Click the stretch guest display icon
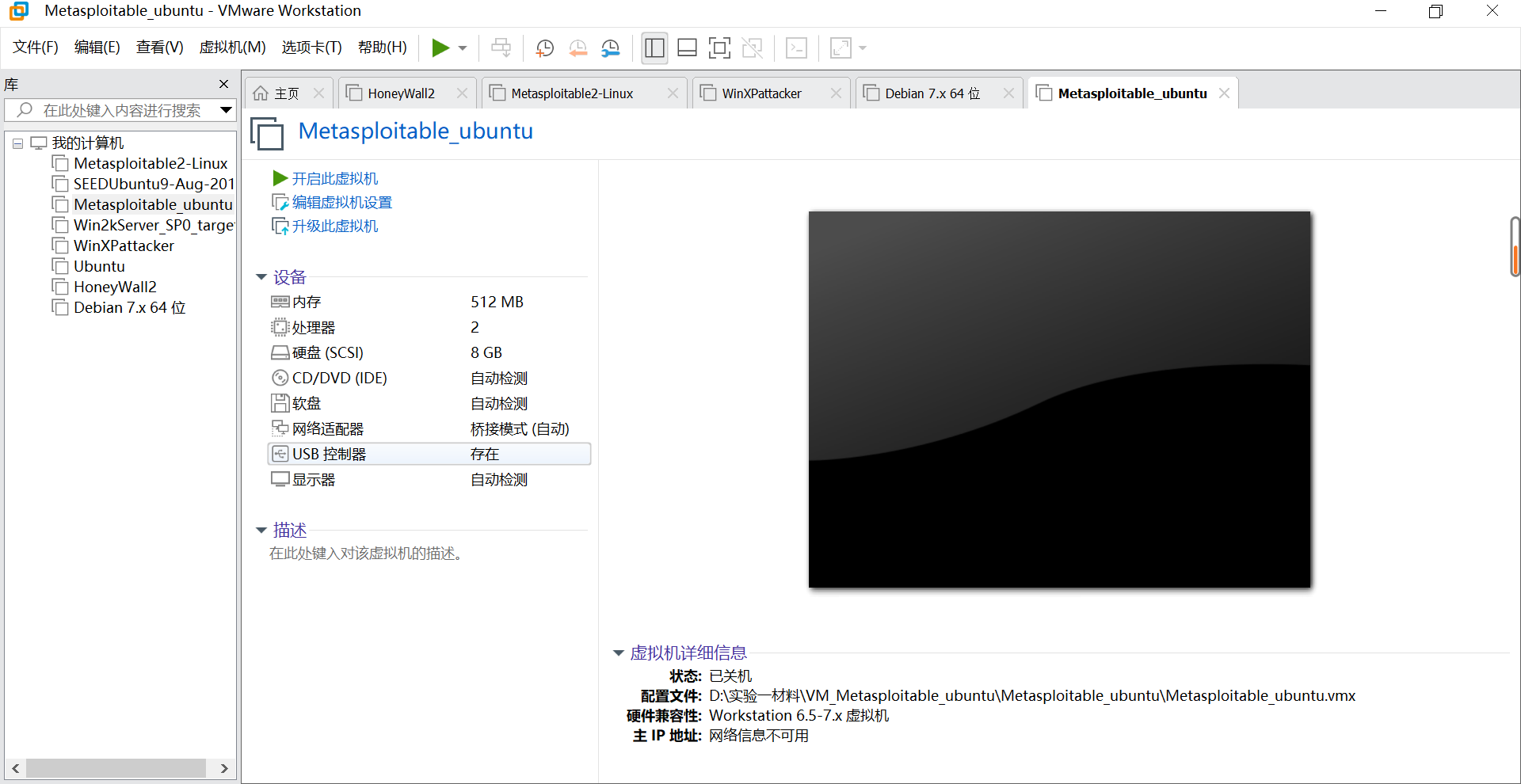Screen dimensions: 1521x784 841,48
